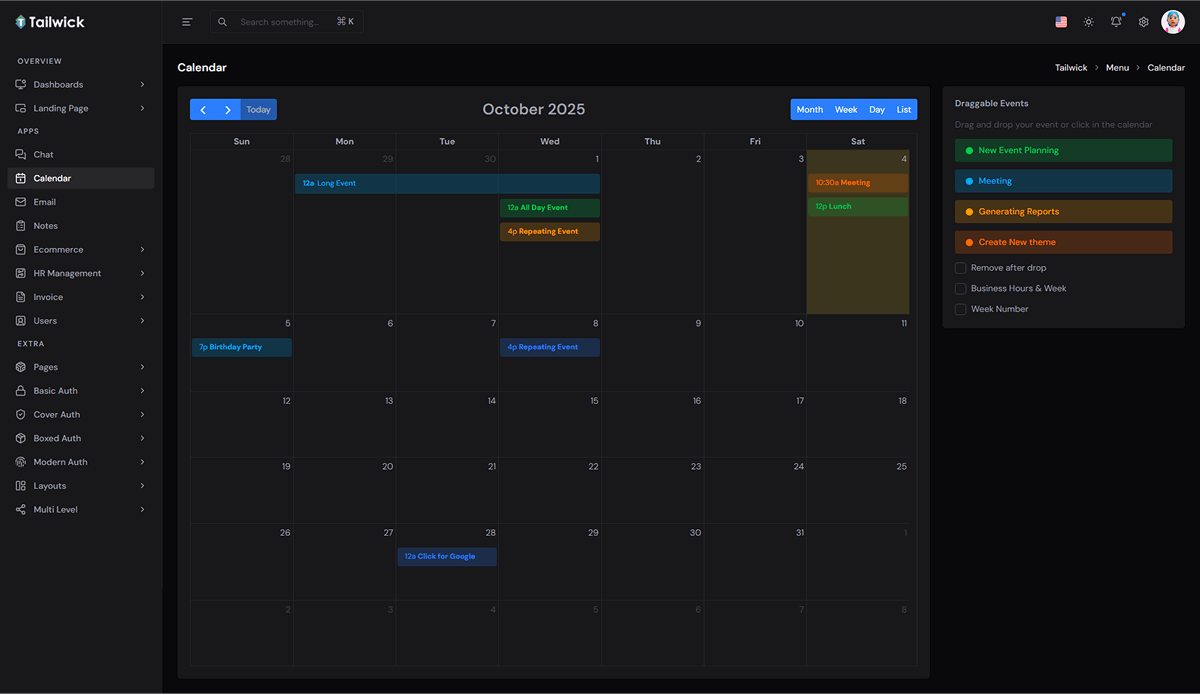1200x695 pixels.
Task: Switch to the Week calendar view
Action: [846, 110]
